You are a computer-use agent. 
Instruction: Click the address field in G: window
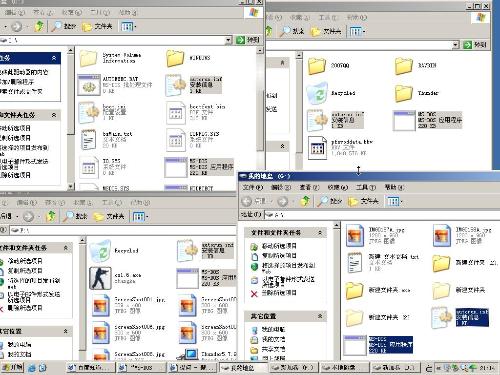382,215
